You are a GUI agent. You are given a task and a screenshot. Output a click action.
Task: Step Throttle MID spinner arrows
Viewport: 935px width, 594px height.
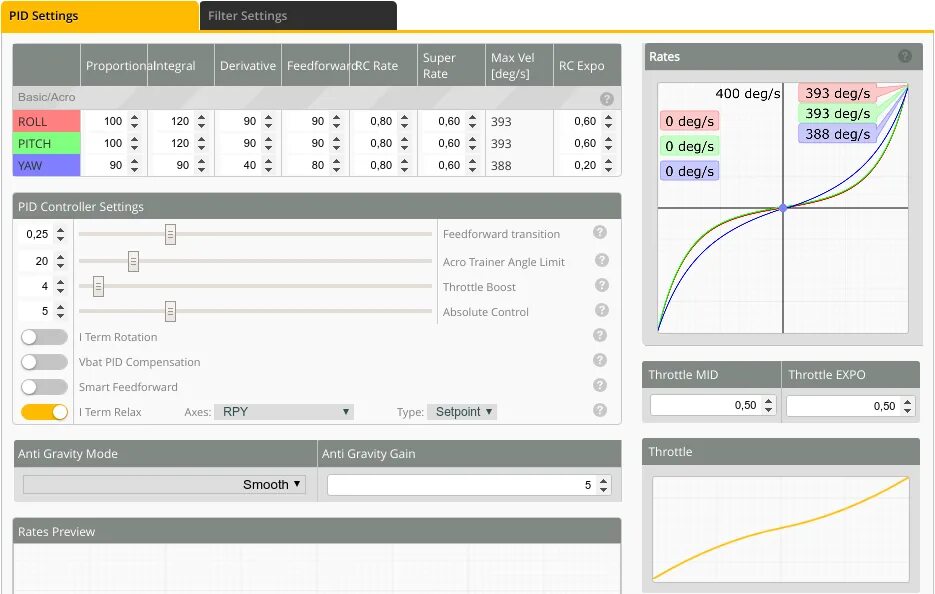point(769,406)
